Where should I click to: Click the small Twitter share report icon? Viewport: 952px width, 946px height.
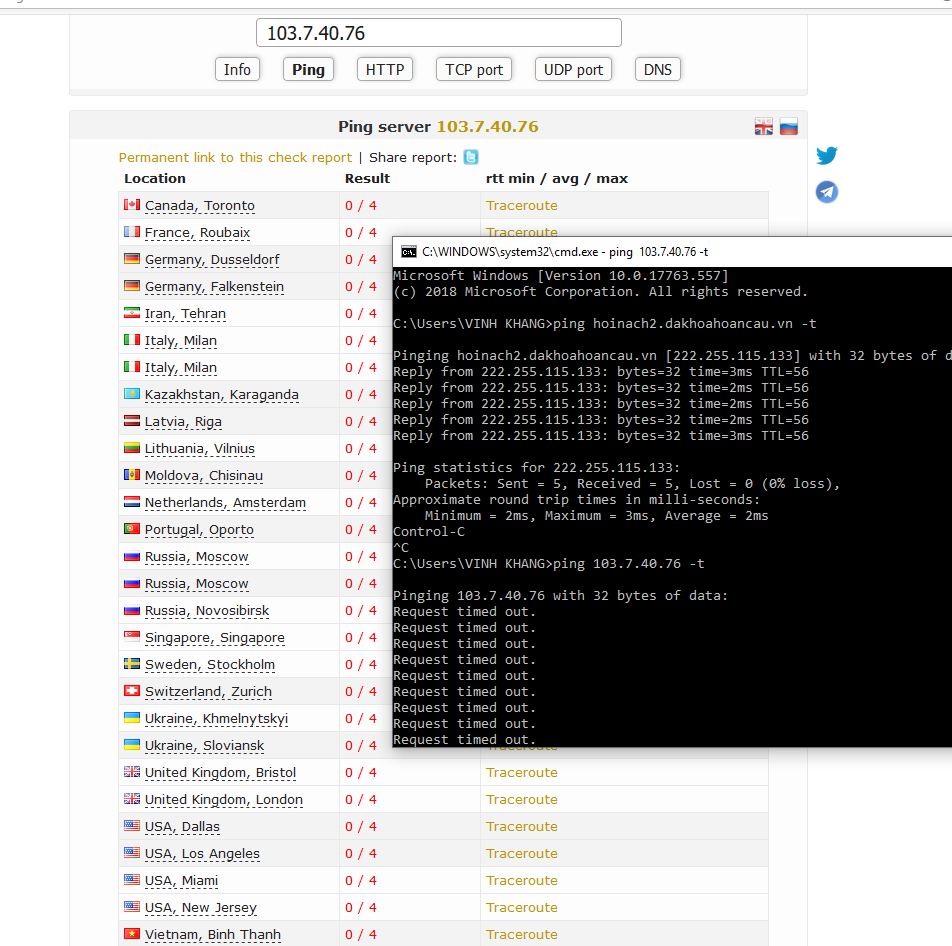click(471, 157)
